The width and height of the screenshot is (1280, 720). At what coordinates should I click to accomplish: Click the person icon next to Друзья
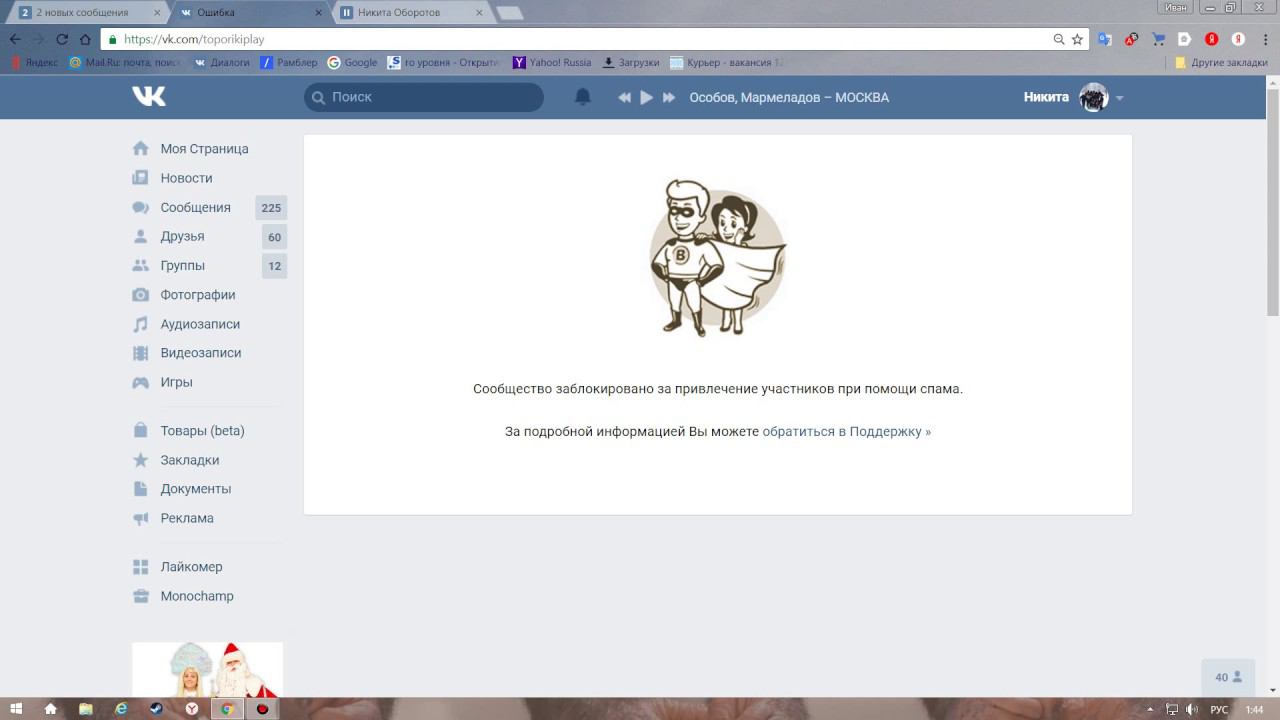point(141,236)
